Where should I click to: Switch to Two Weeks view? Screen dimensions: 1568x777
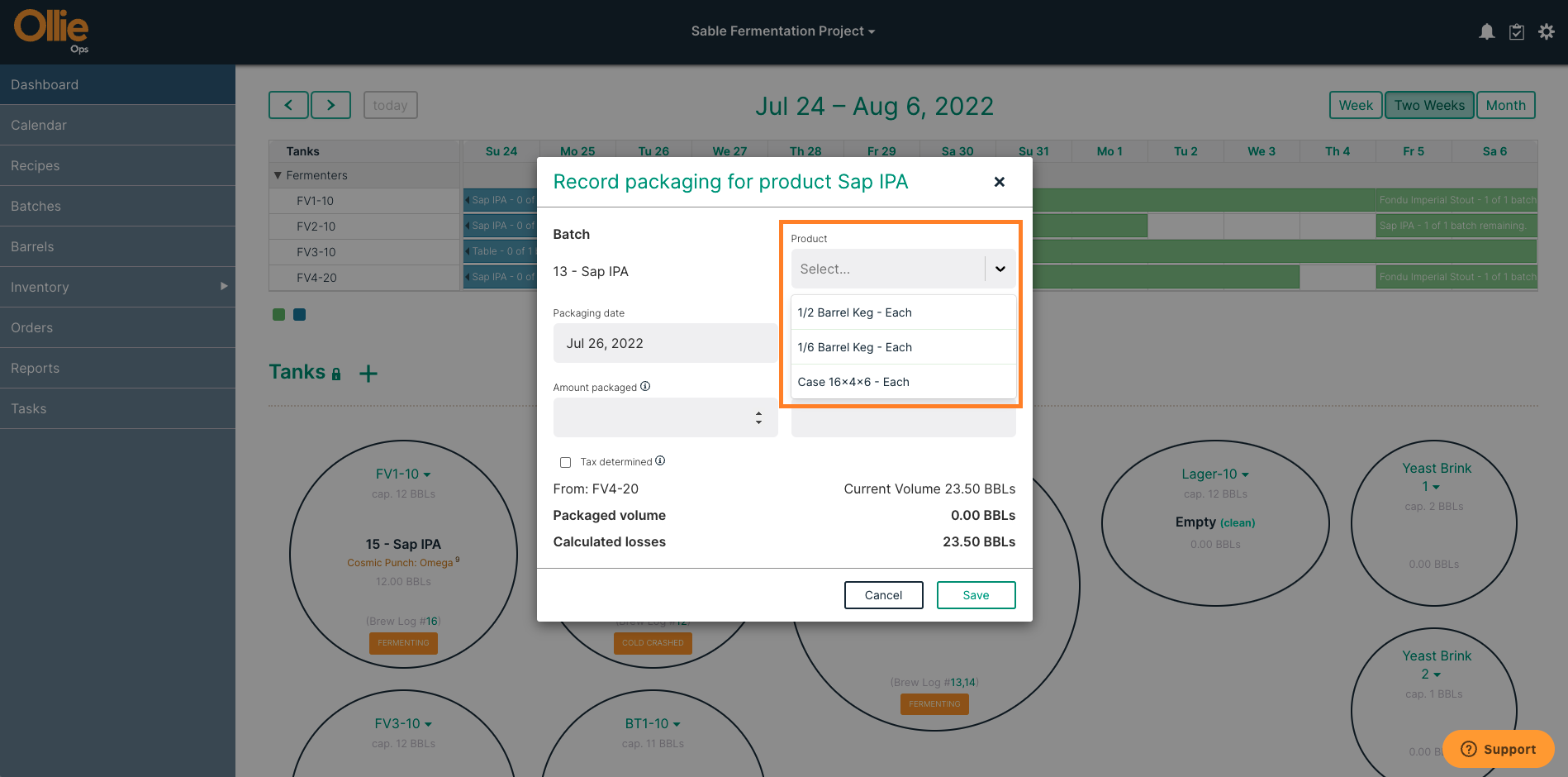point(1429,105)
